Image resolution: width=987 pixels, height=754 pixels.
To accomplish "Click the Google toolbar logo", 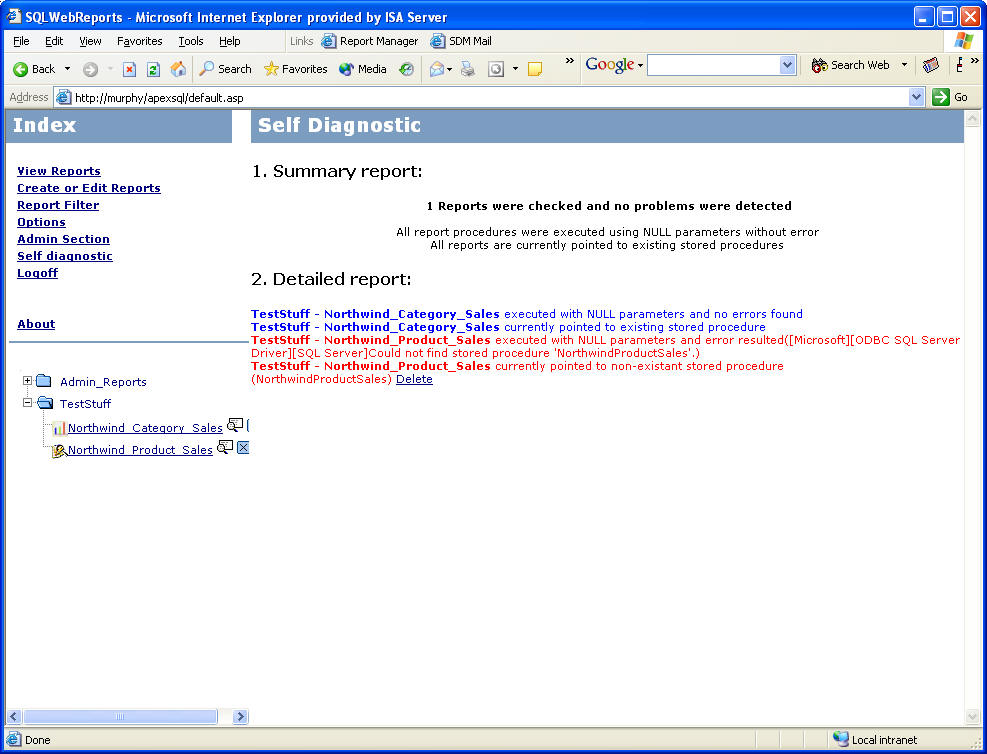I will click(x=609, y=65).
